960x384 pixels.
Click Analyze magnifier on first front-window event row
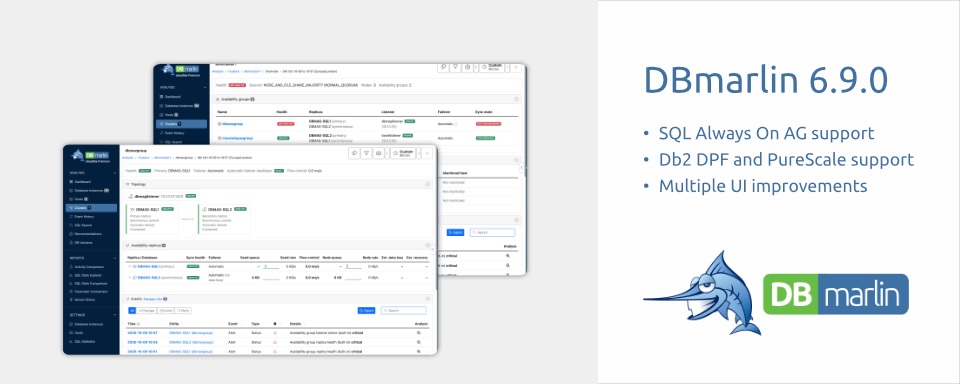pyautogui.click(x=419, y=333)
